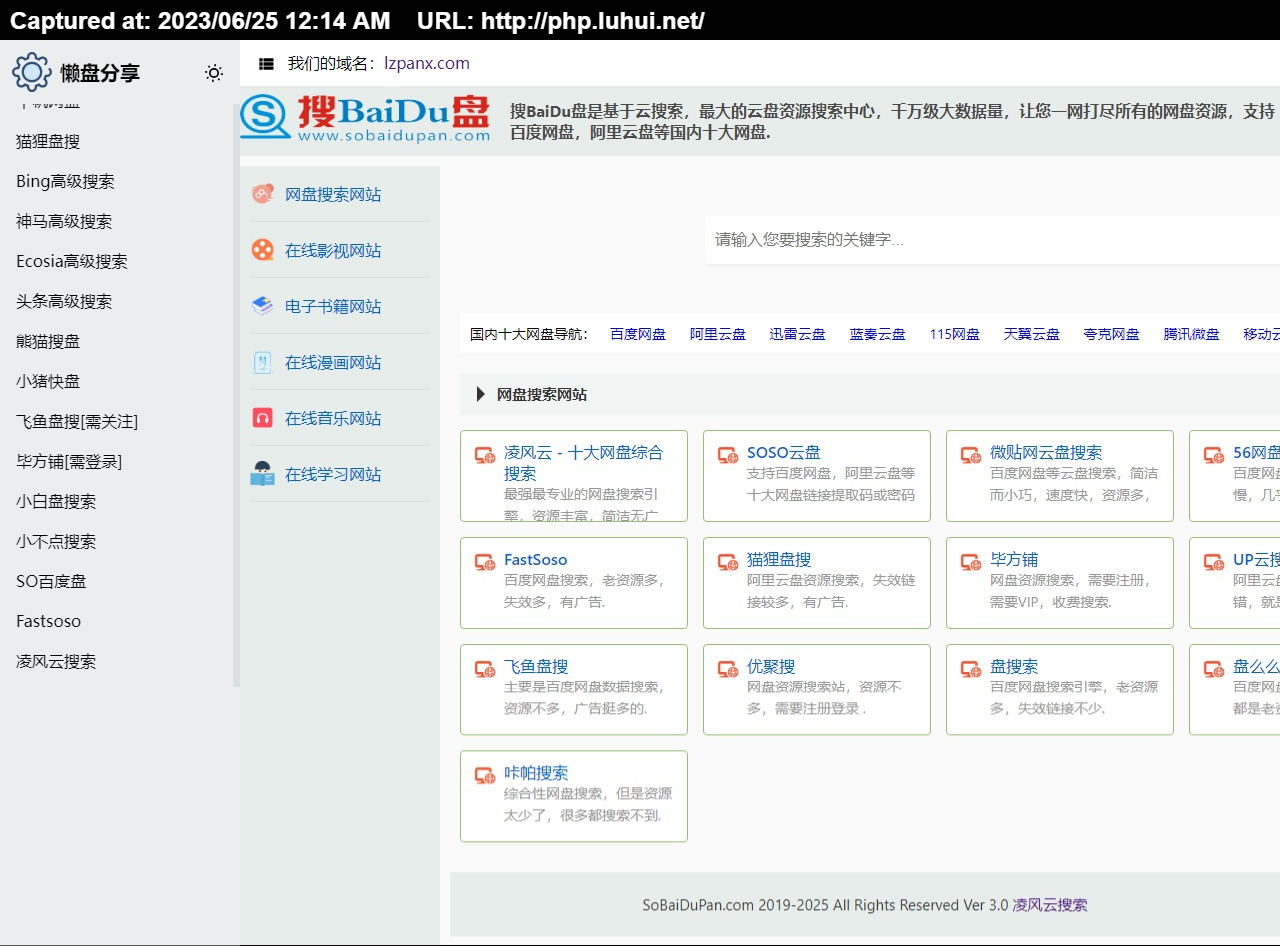This screenshot has width=1280, height=946.
Task: Click the icon on the 微贴网云盘搜索 card
Action: click(971, 455)
